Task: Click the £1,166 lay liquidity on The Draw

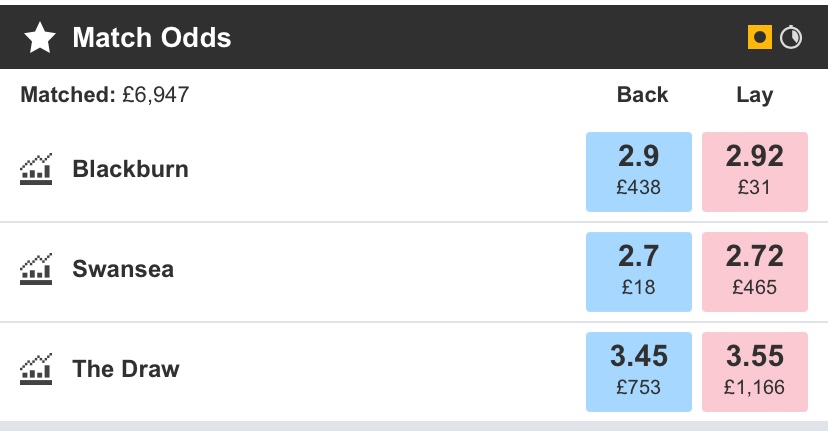Action: (x=754, y=387)
